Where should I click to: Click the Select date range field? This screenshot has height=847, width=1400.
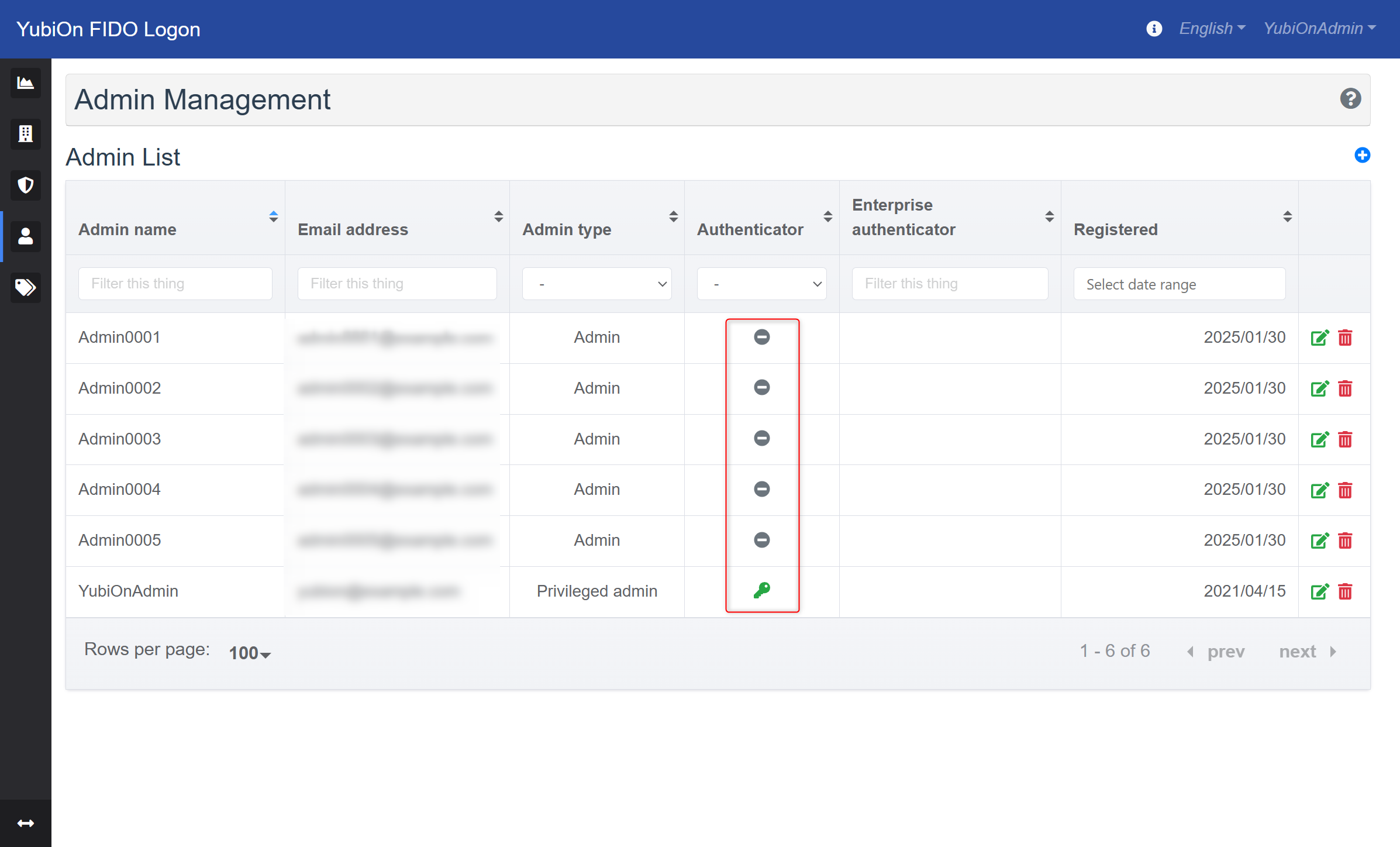[1179, 284]
